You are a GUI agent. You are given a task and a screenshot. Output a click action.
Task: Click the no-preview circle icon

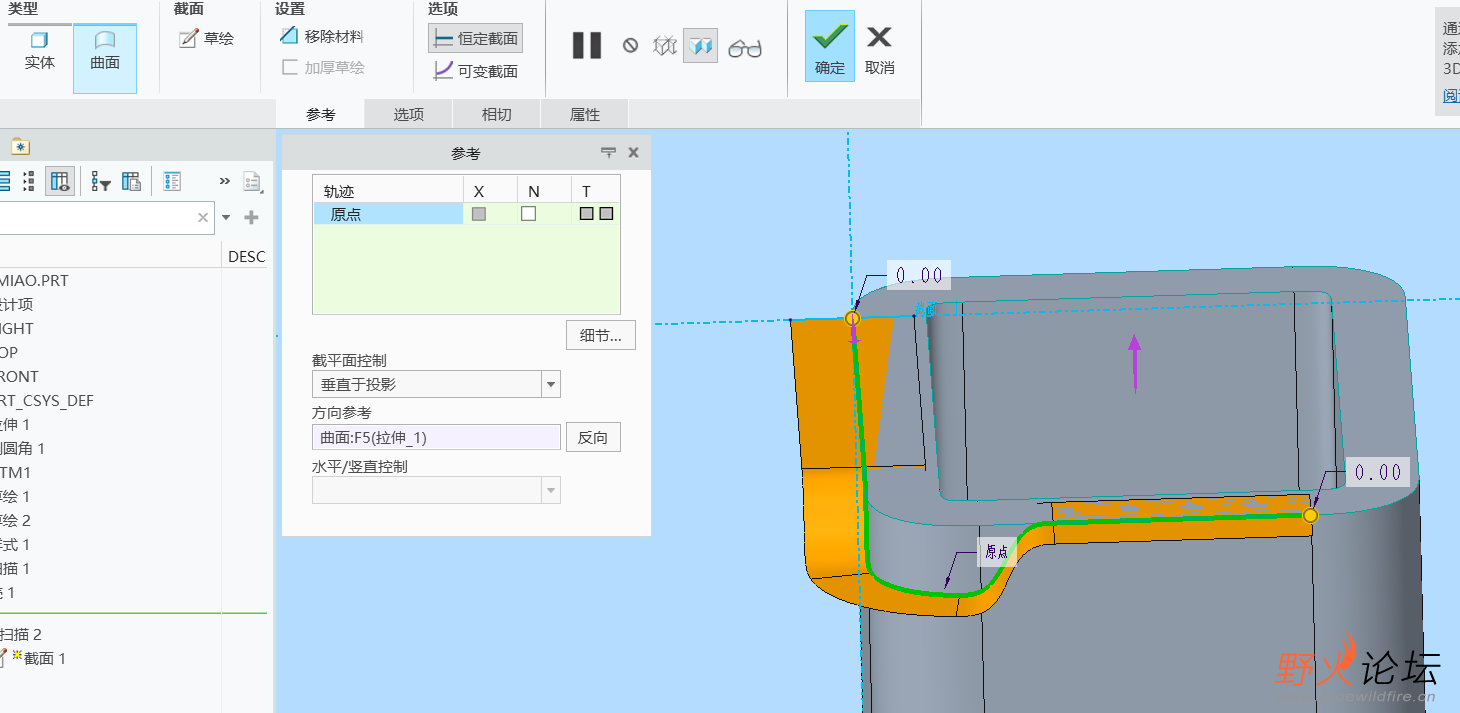630,45
